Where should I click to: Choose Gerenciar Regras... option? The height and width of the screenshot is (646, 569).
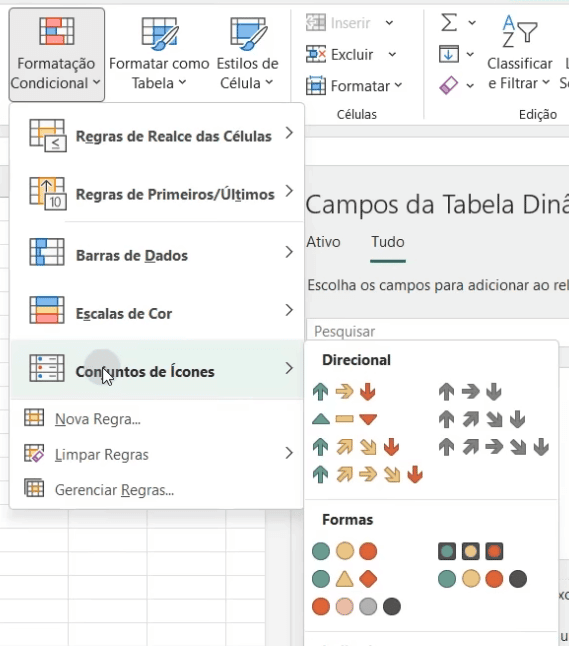[x=157, y=489]
